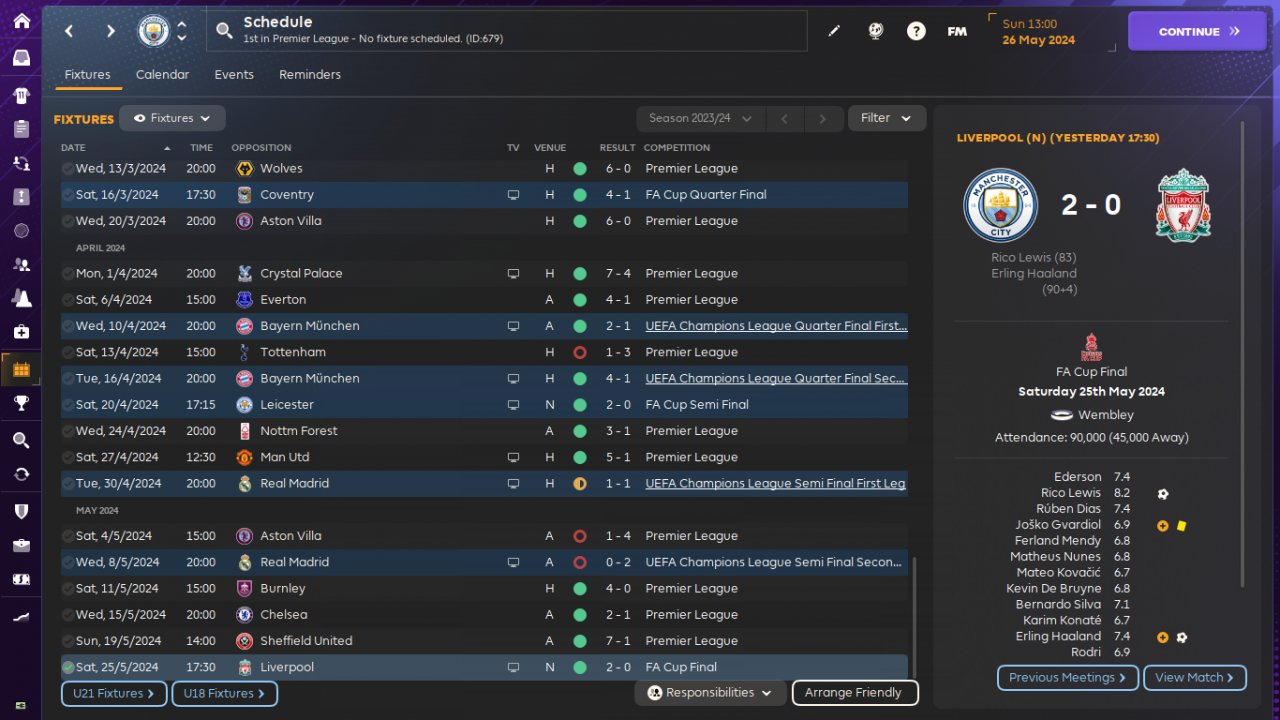Click the Coventry club badge in the fixtures list
Screen dimensions: 1280x720
click(244, 195)
